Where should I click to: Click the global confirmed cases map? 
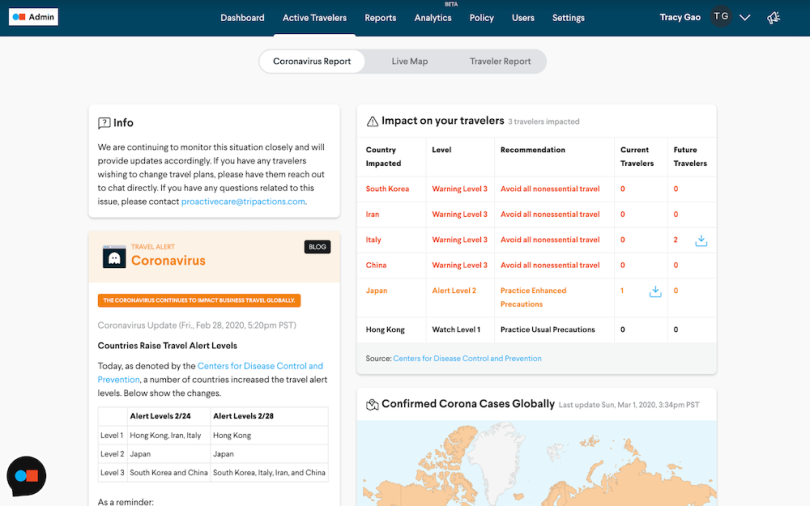coord(536,463)
